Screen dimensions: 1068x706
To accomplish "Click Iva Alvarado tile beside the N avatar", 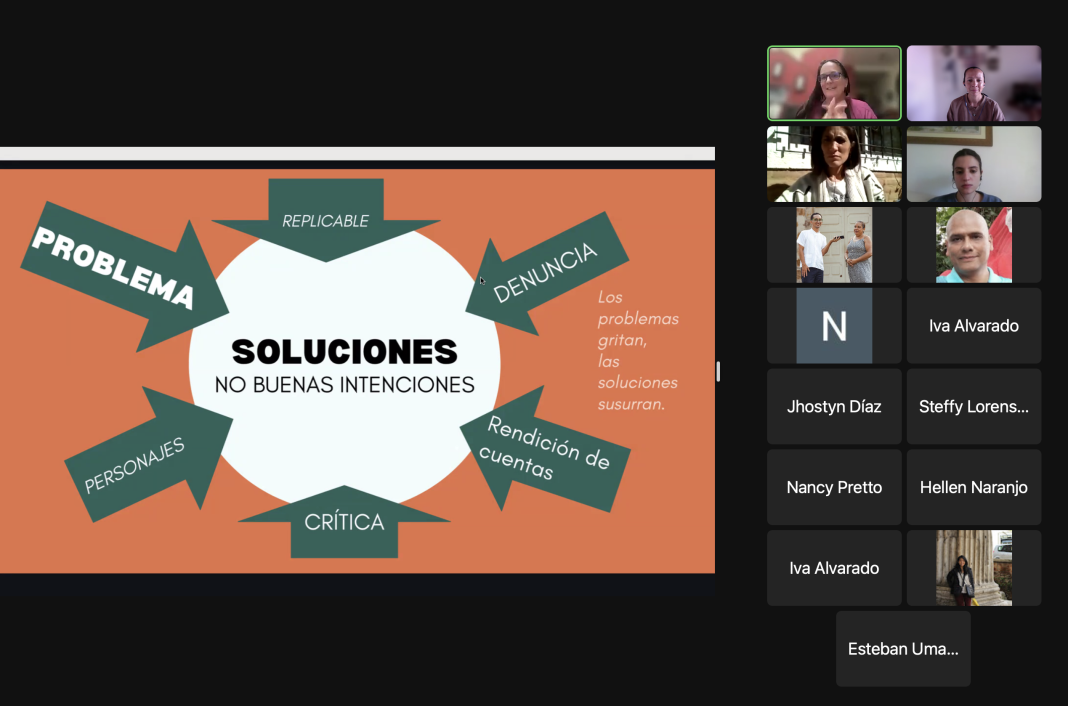I will 973,326.
